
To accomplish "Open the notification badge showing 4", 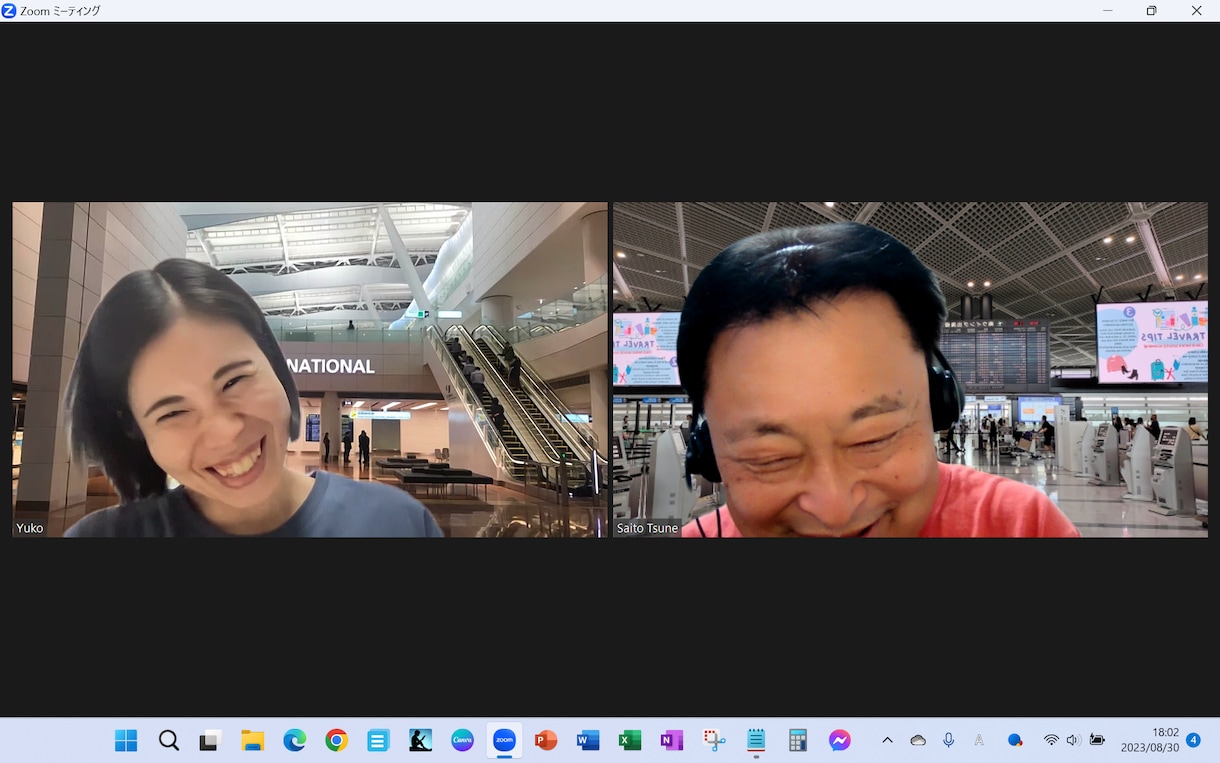I will point(1193,740).
